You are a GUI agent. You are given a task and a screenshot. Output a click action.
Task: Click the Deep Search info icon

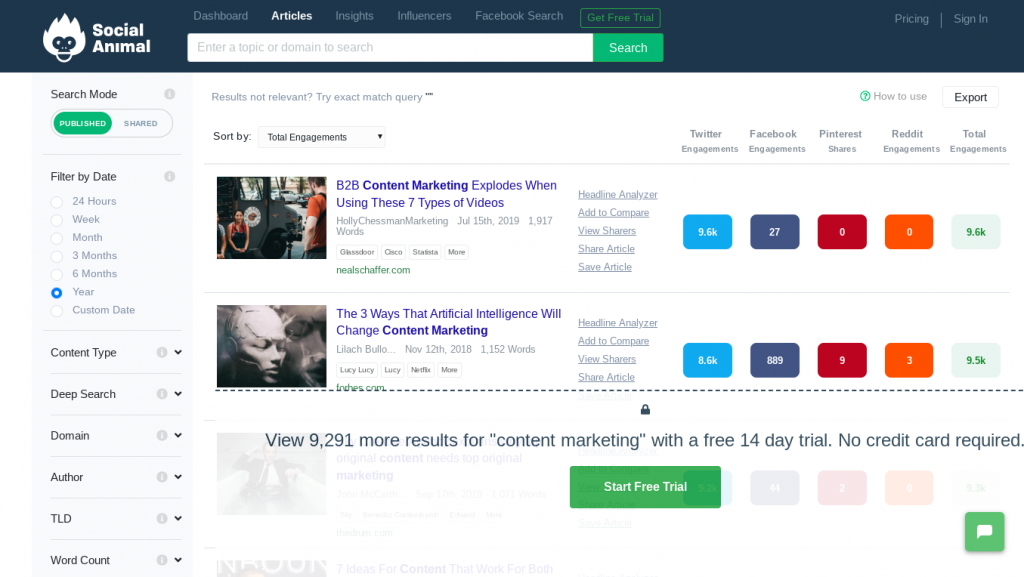tap(162, 394)
